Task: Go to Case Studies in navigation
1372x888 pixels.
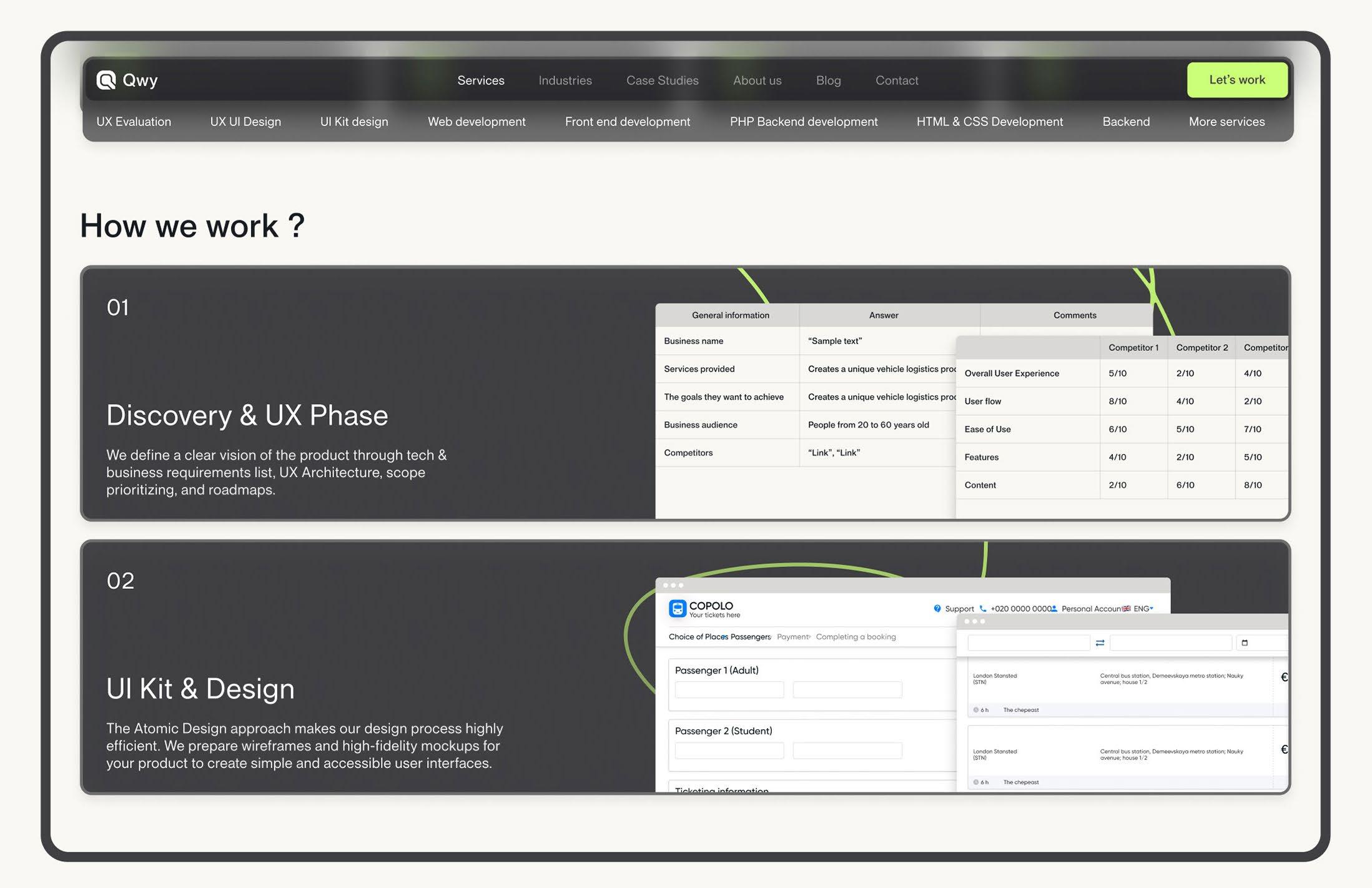Action: tap(662, 81)
